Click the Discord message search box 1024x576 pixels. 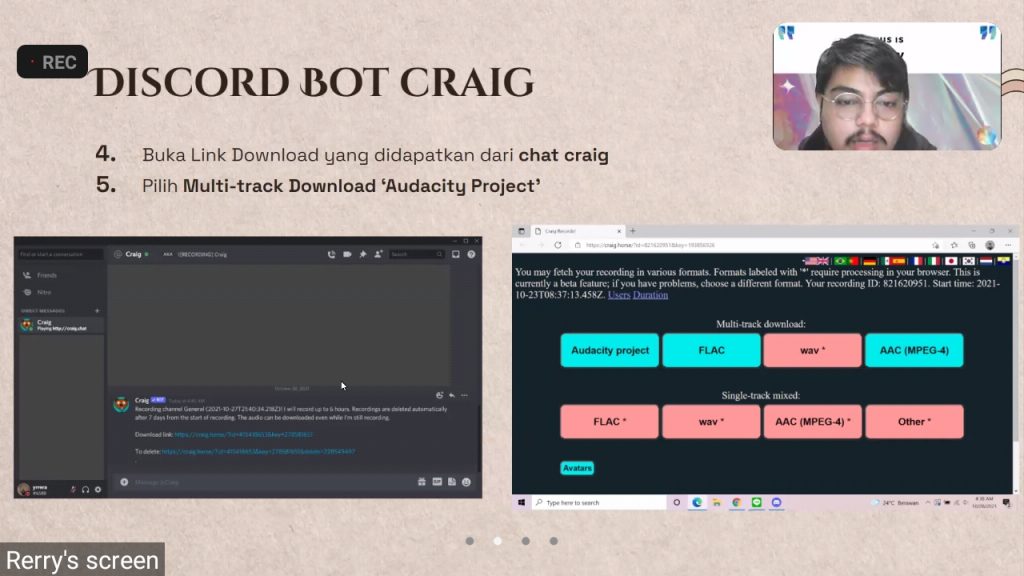tap(417, 254)
